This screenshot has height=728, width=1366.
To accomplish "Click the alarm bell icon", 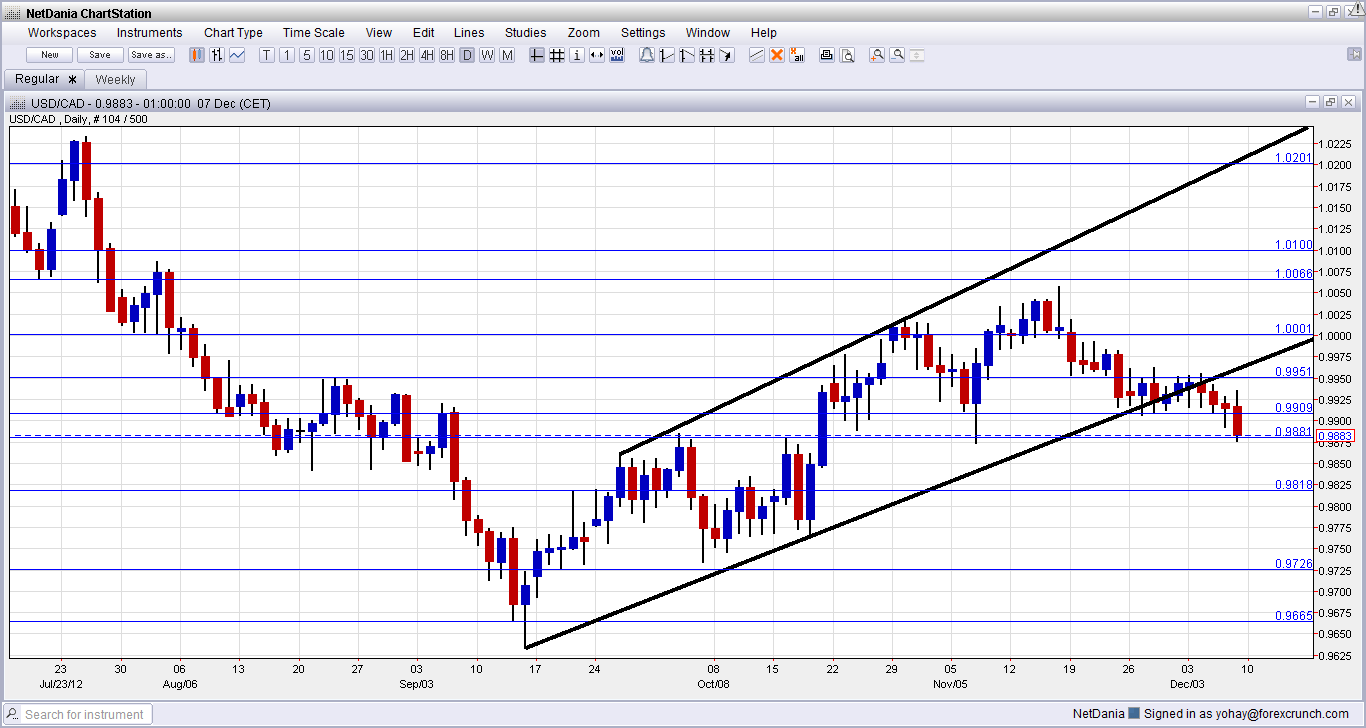I will [x=646, y=55].
